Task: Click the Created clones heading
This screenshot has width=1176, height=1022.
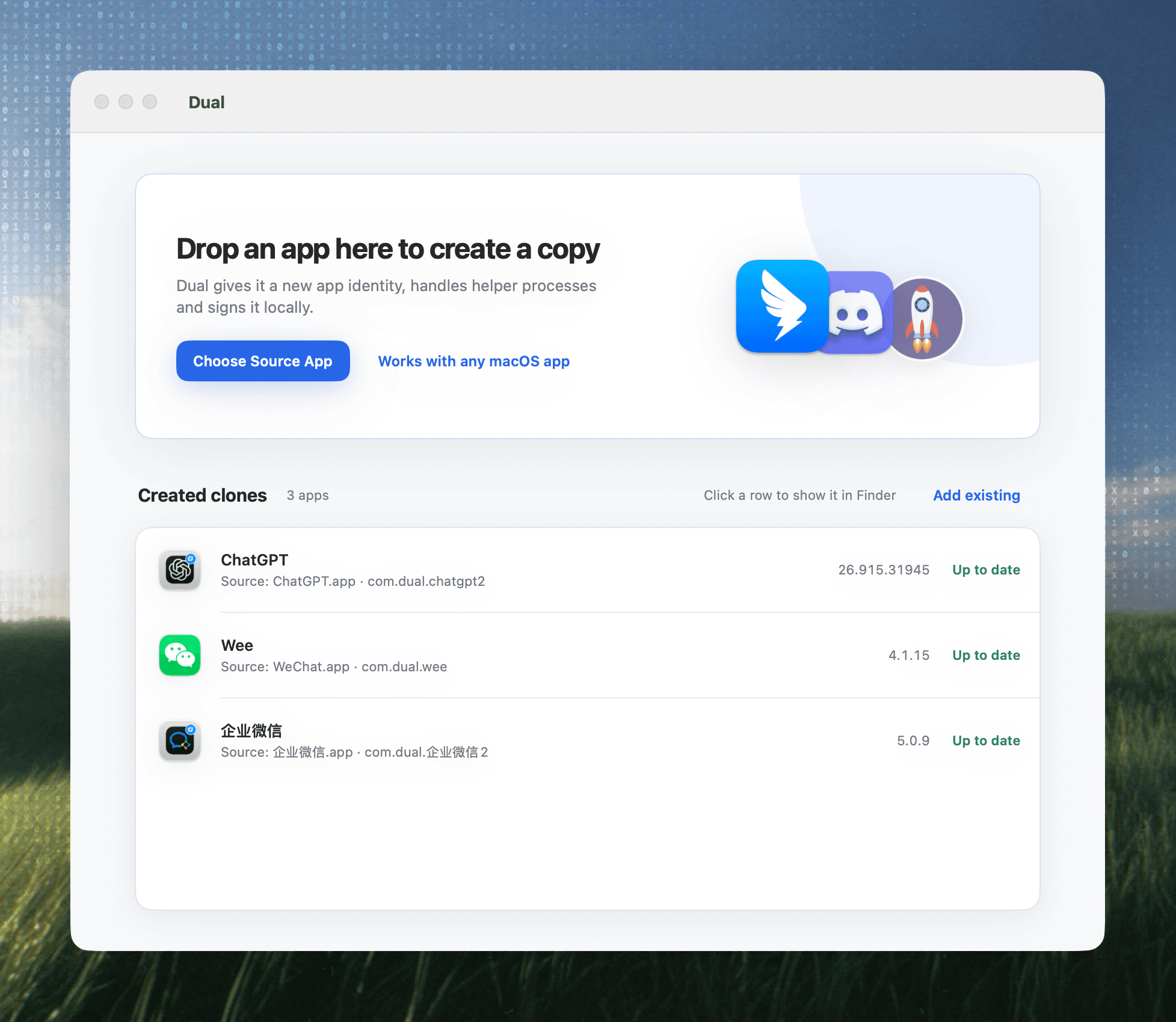Action: (x=202, y=495)
